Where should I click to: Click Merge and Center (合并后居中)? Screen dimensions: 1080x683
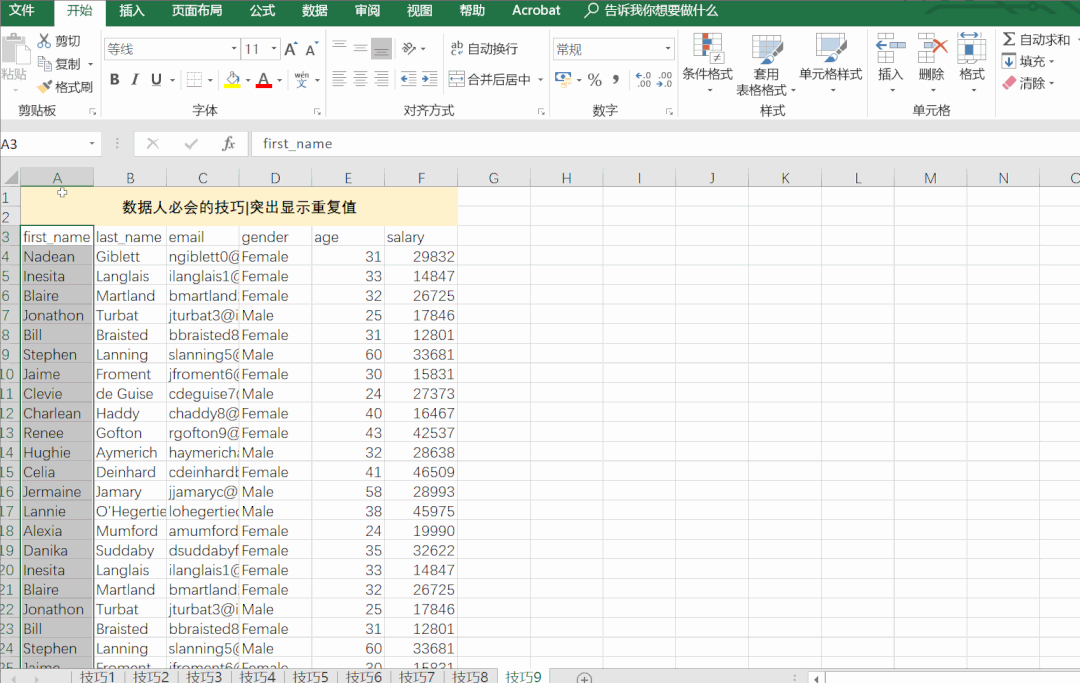[490, 79]
